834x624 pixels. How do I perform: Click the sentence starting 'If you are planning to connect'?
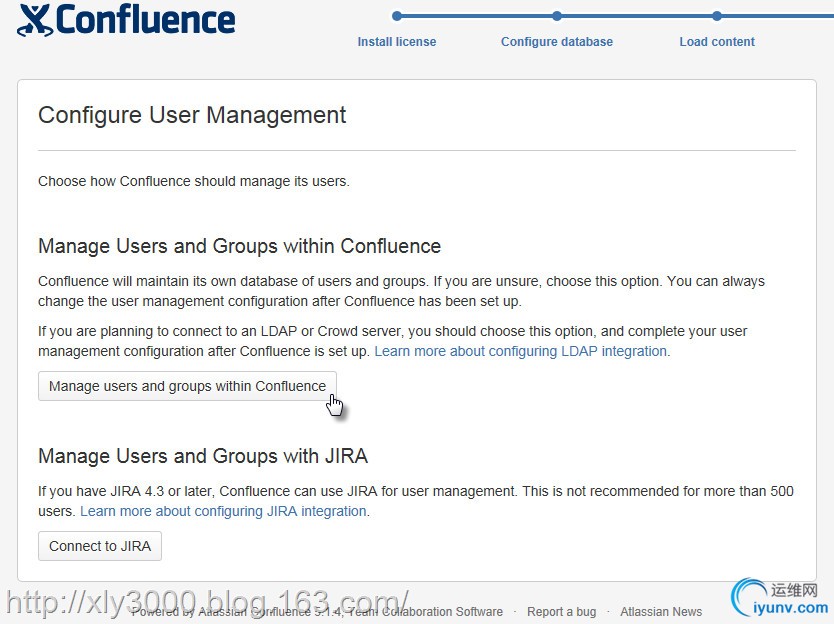[393, 341]
